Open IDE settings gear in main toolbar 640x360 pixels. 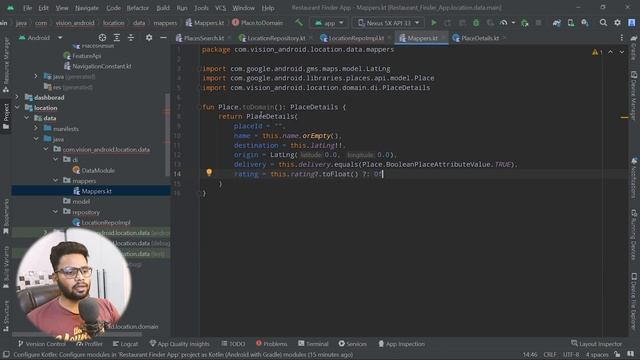pos(617,23)
